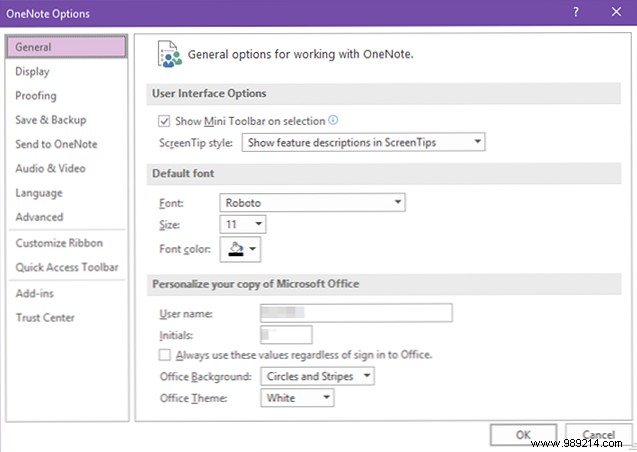This screenshot has height=452, width=637.
Task: Enable Always use these values checkbox
Action: [x=165, y=355]
